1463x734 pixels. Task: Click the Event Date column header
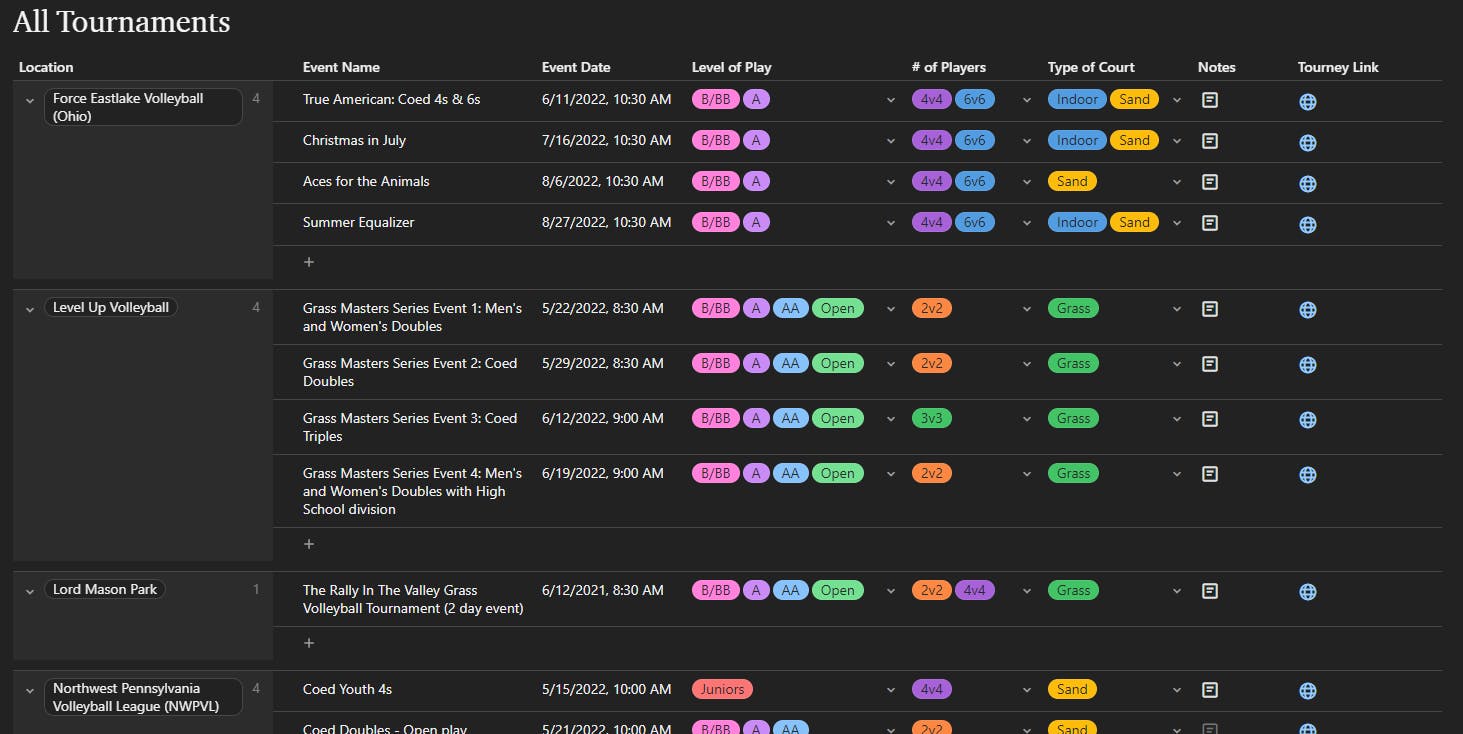click(576, 67)
